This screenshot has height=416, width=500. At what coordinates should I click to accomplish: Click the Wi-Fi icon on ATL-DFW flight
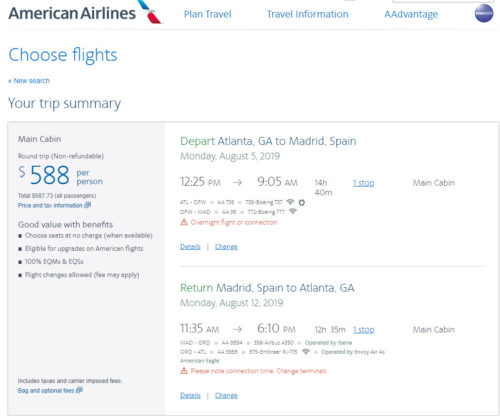[290, 202]
